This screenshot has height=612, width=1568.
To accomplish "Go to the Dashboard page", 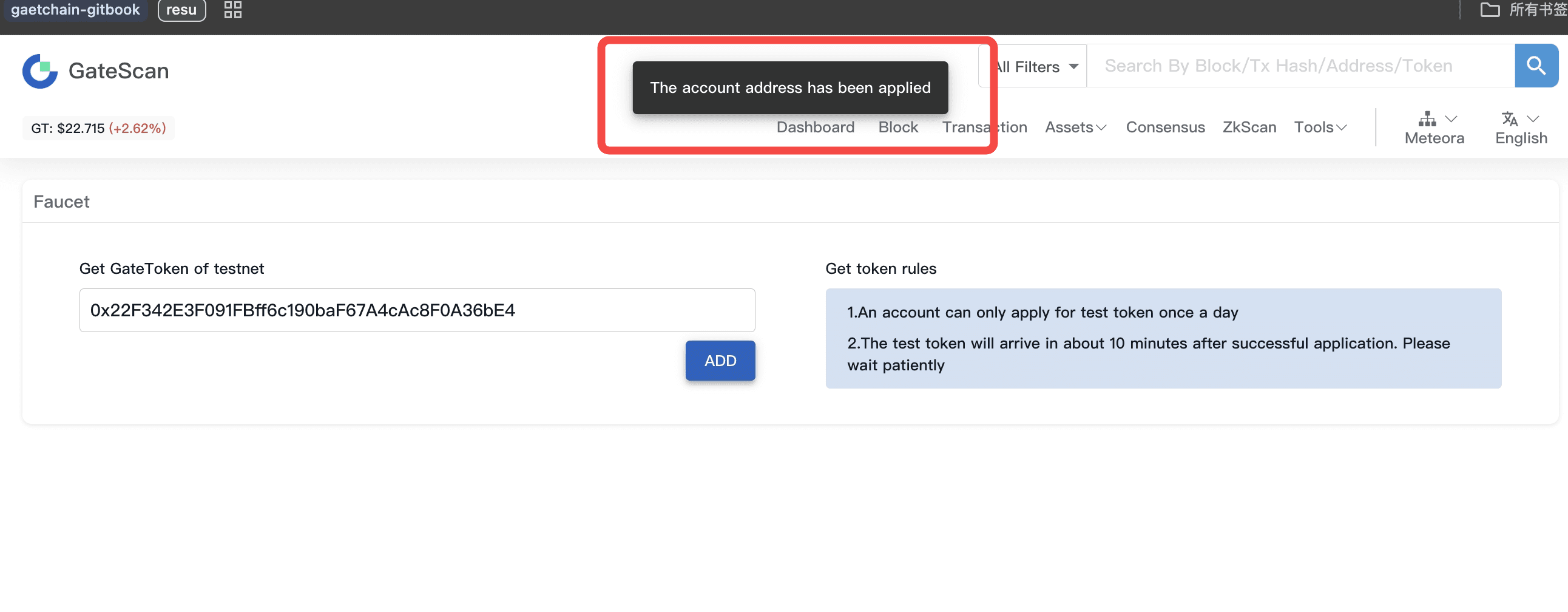I will [x=815, y=127].
